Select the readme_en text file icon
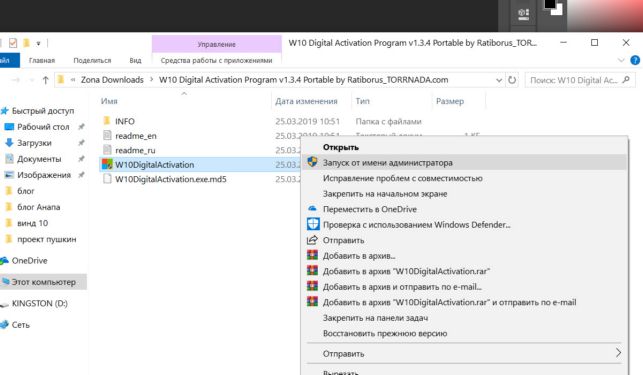The height and width of the screenshot is (375, 643). point(107,135)
